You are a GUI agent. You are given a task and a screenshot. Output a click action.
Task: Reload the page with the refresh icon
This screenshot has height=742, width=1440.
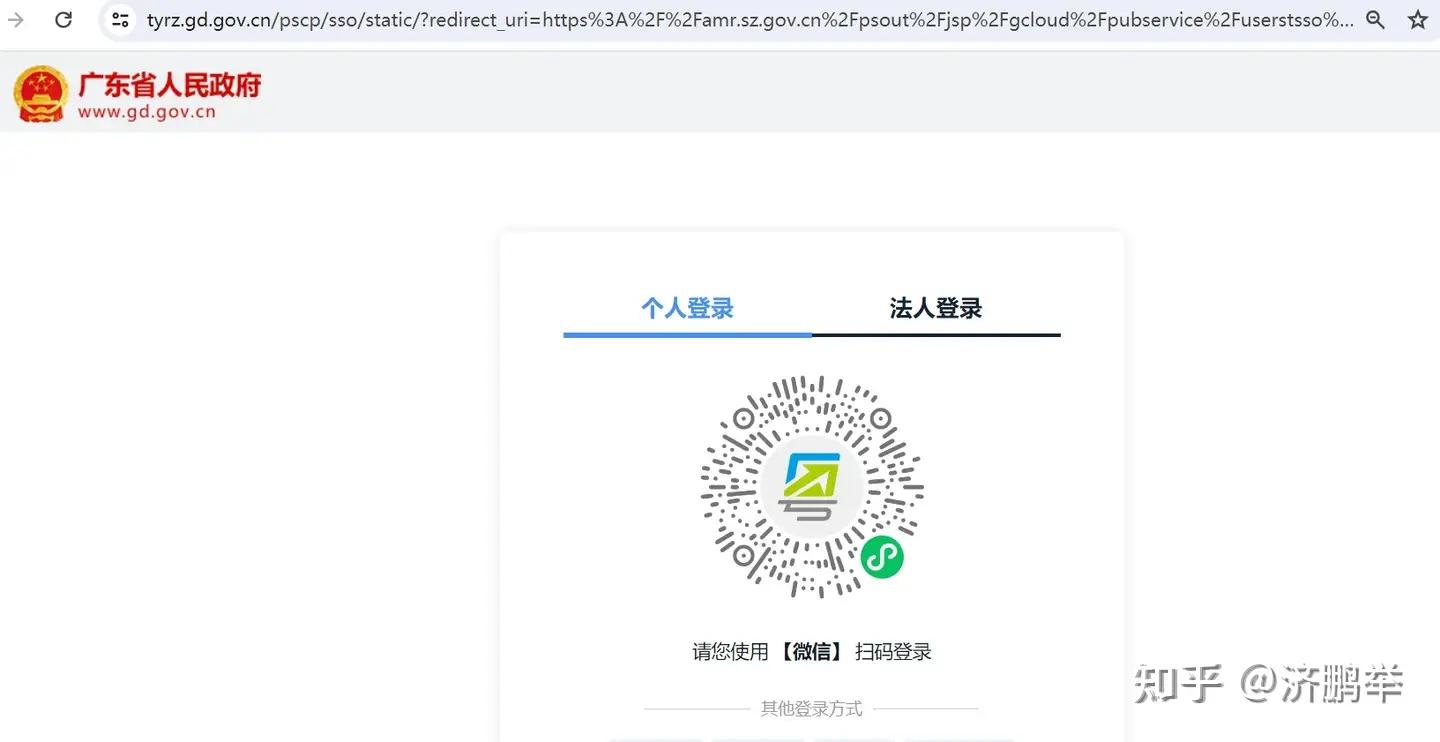[64, 19]
